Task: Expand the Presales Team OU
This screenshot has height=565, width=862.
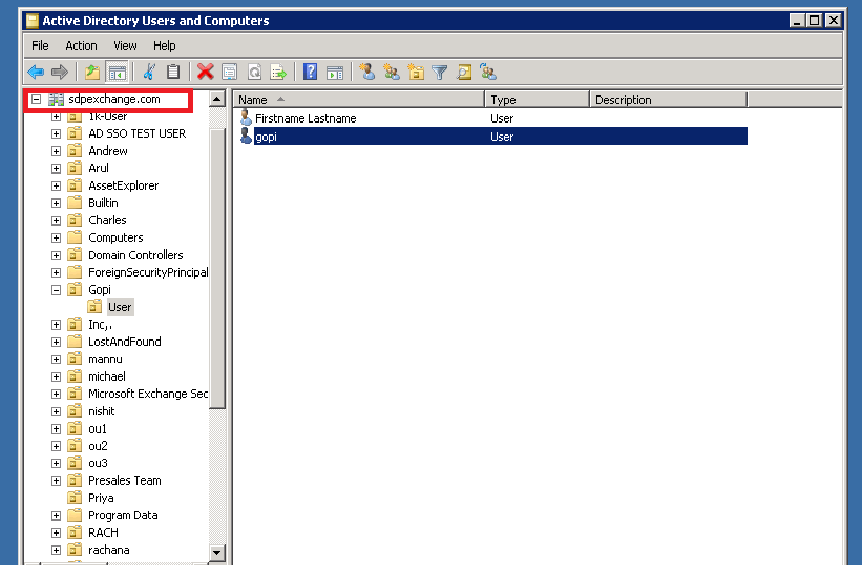Action: click(x=56, y=481)
